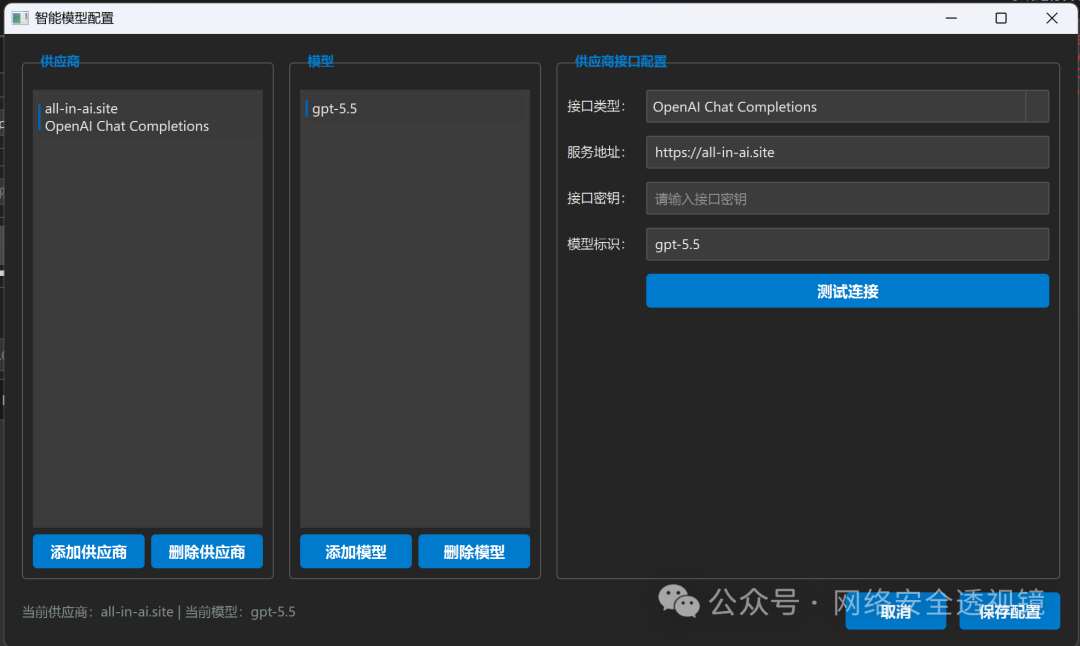Focus the 接口密钥 key field
Screen dimensions: 1080x646
coord(847,198)
